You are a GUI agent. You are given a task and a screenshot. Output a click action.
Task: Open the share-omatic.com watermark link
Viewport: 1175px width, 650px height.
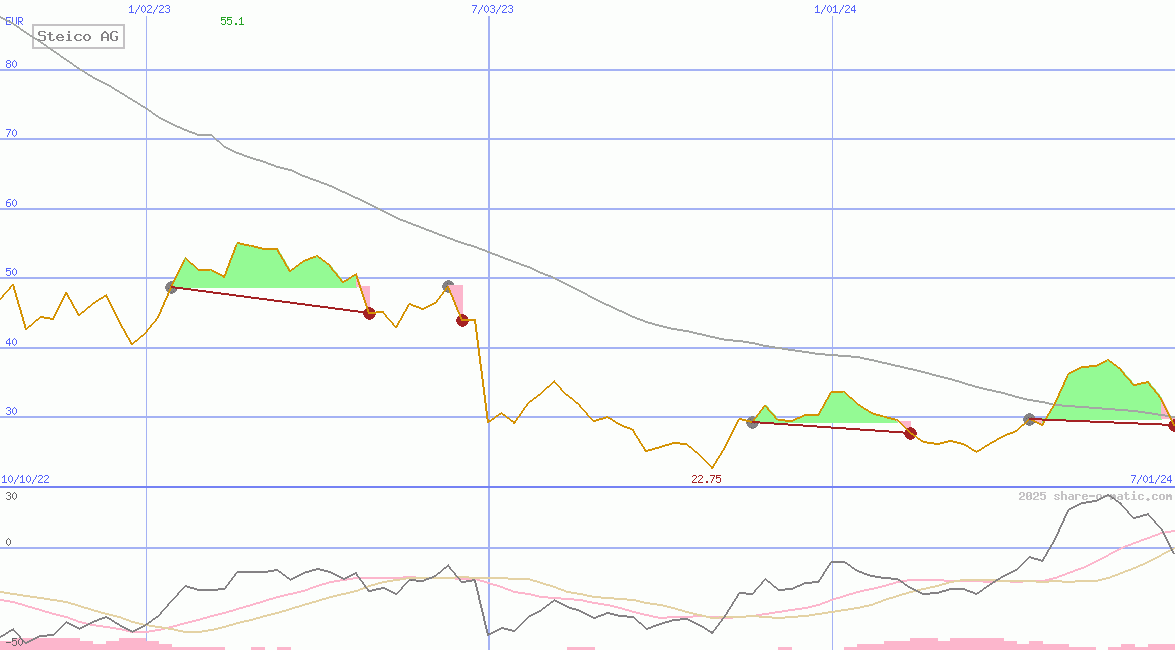(x=1095, y=496)
